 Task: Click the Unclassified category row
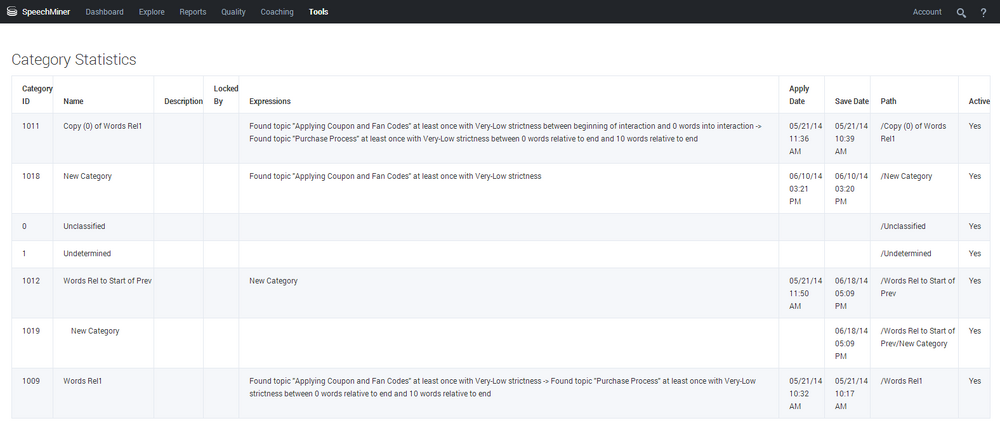tap(84, 226)
